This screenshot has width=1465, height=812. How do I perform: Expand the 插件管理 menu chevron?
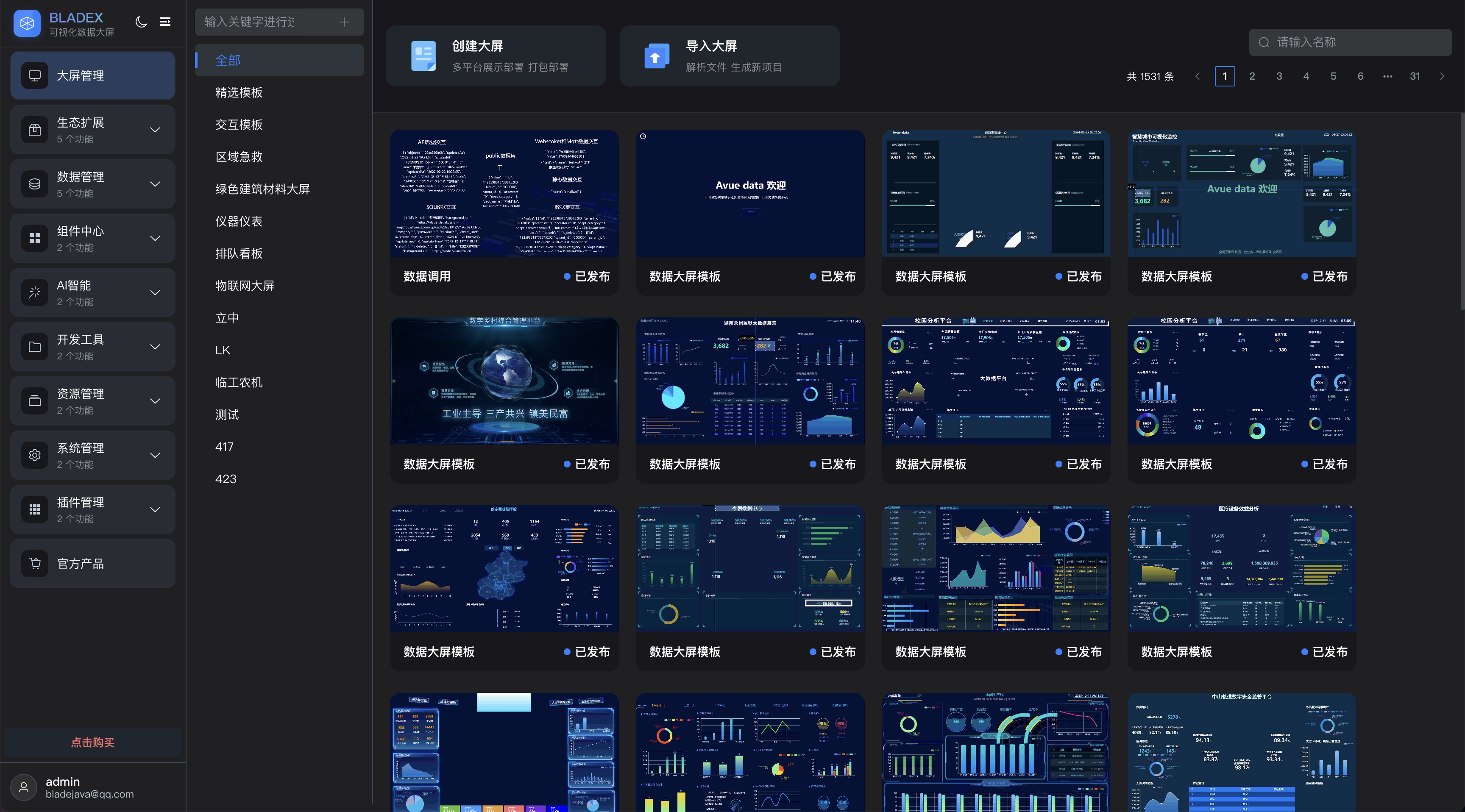155,509
